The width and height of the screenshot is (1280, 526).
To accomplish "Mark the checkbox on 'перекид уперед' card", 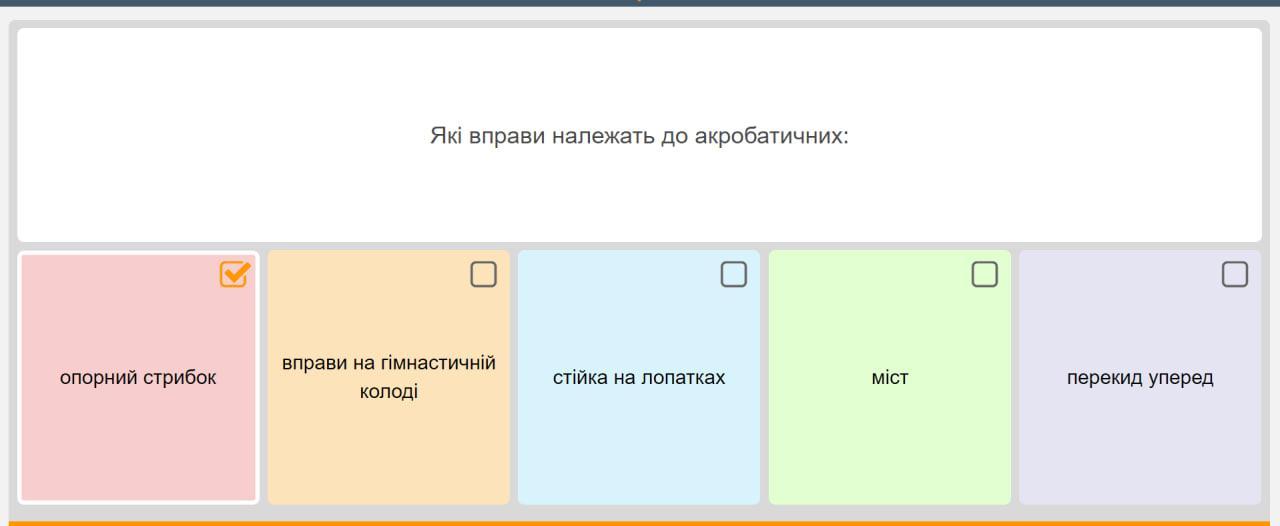I will click(1235, 274).
